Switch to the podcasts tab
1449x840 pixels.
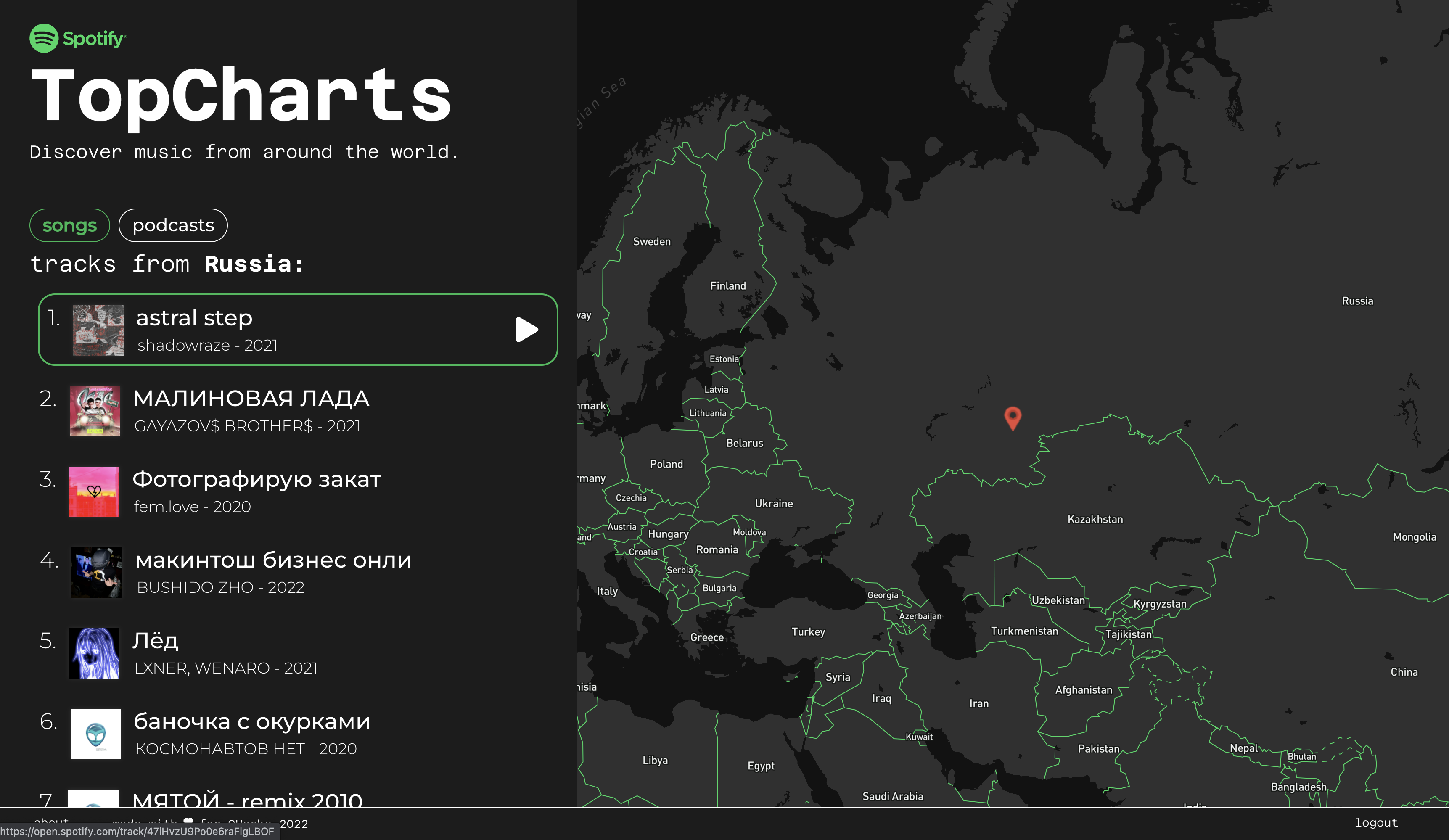click(x=173, y=225)
